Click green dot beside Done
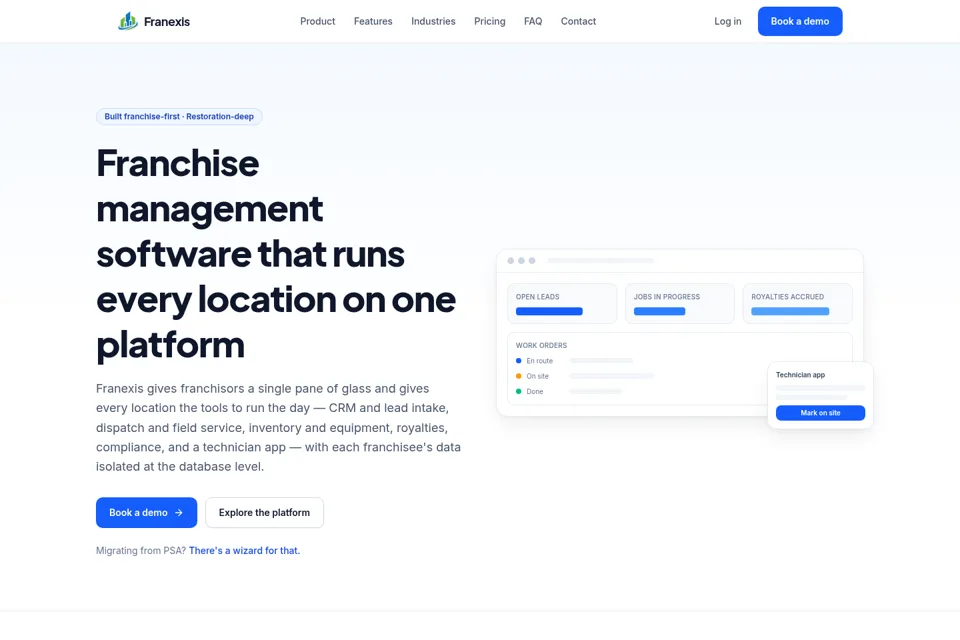 pos(519,391)
